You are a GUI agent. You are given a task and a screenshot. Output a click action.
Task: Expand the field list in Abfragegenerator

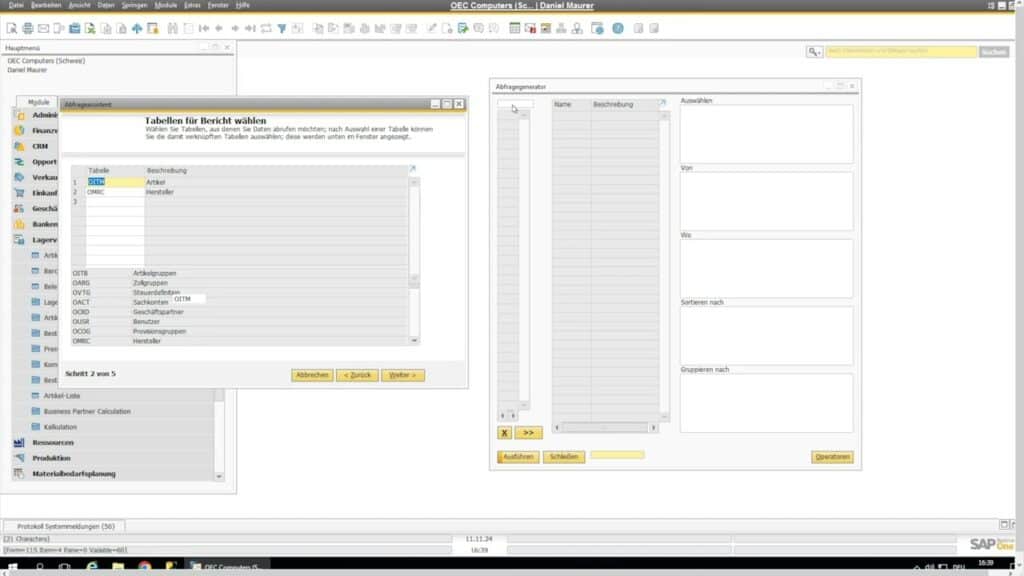(x=663, y=103)
